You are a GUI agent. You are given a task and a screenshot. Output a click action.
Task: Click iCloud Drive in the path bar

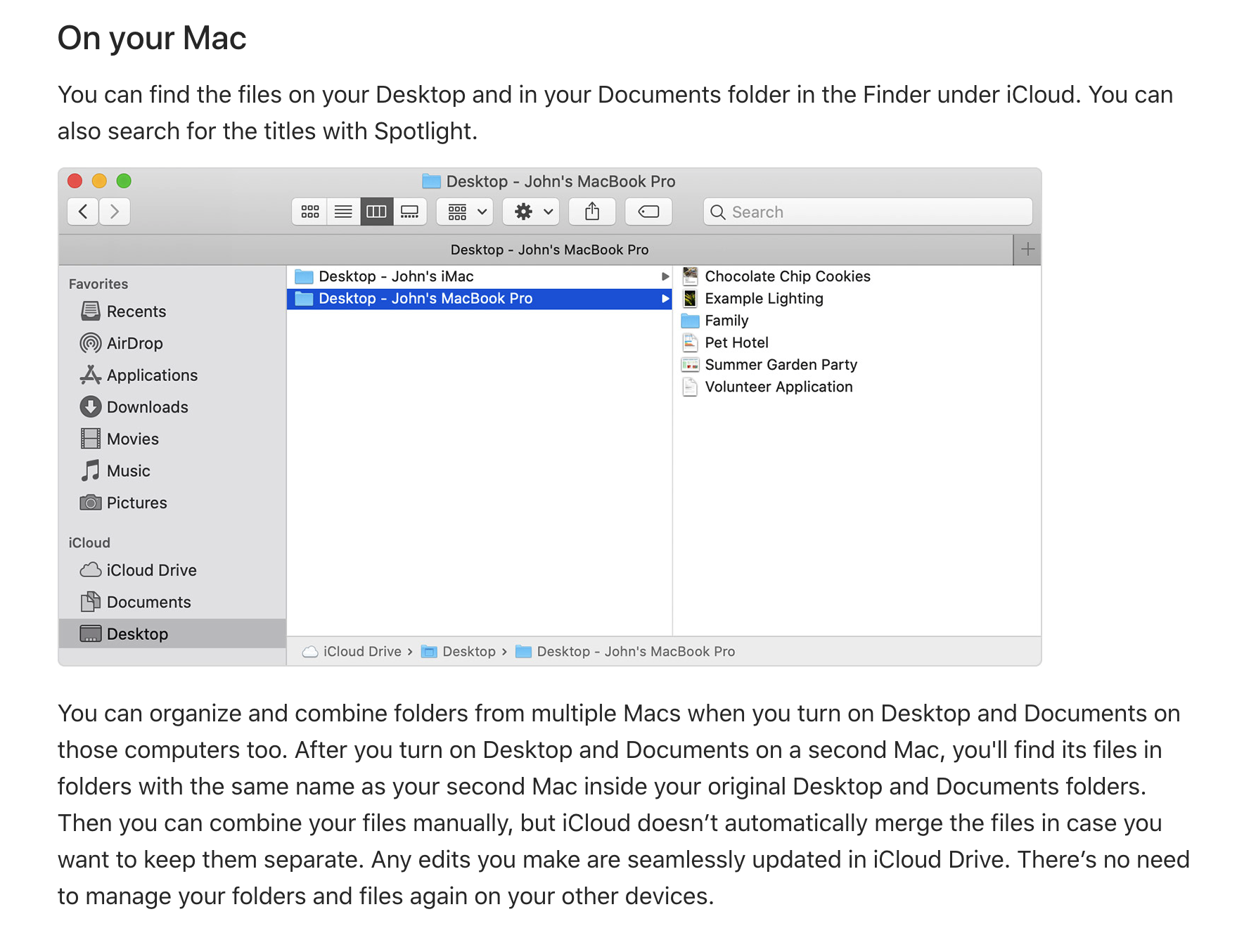[x=352, y=652]
